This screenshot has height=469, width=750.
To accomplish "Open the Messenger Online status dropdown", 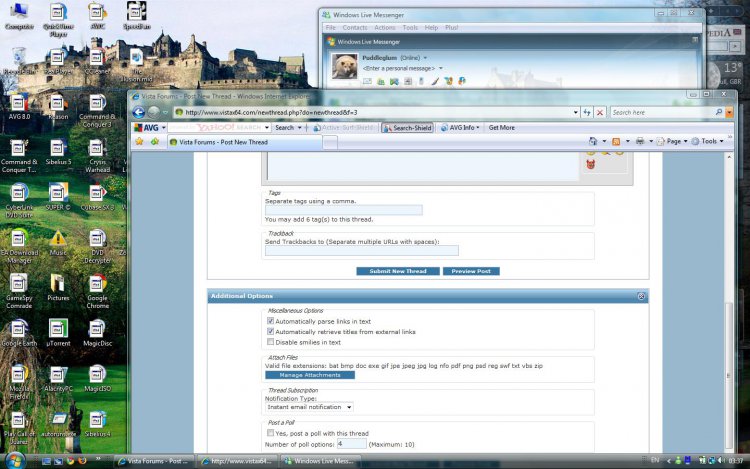I will pyautogui.click(x=425, y=58).
